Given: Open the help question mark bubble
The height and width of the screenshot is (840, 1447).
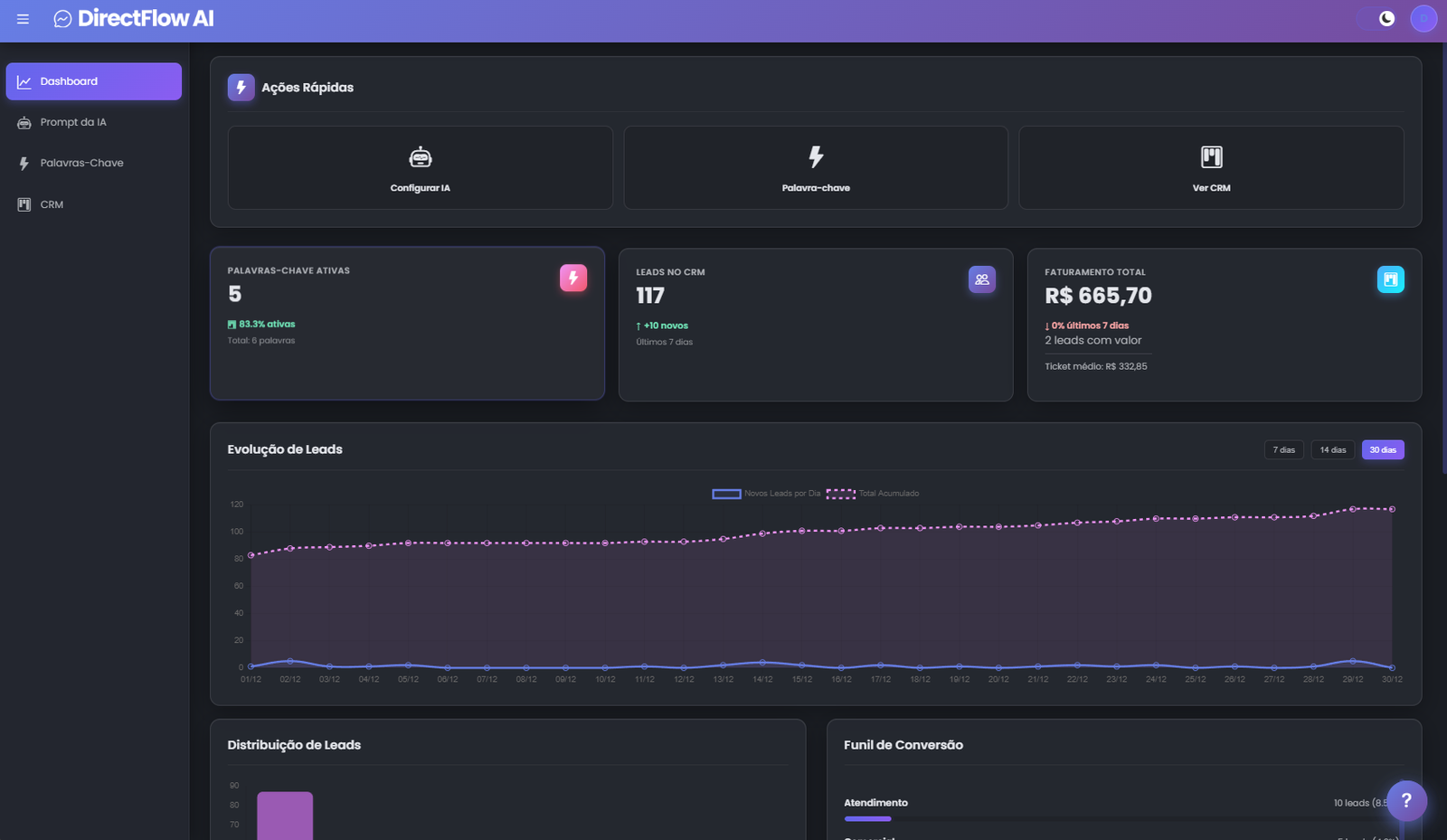Looking at the screenshot, I should [x=1406, y=800].
